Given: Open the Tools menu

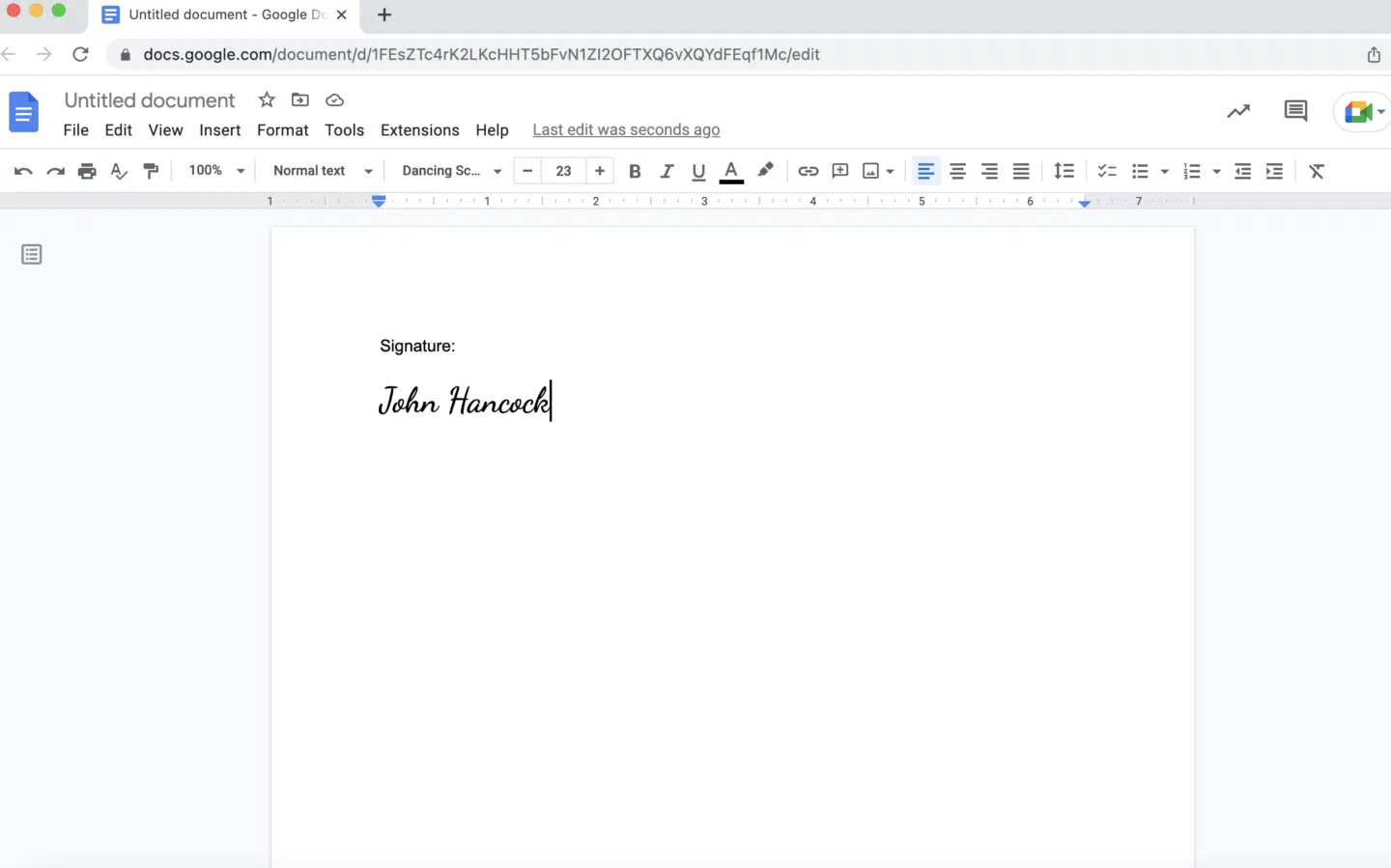Looking at the screenshot, I should pyautogui.click(x=345, y=129).
